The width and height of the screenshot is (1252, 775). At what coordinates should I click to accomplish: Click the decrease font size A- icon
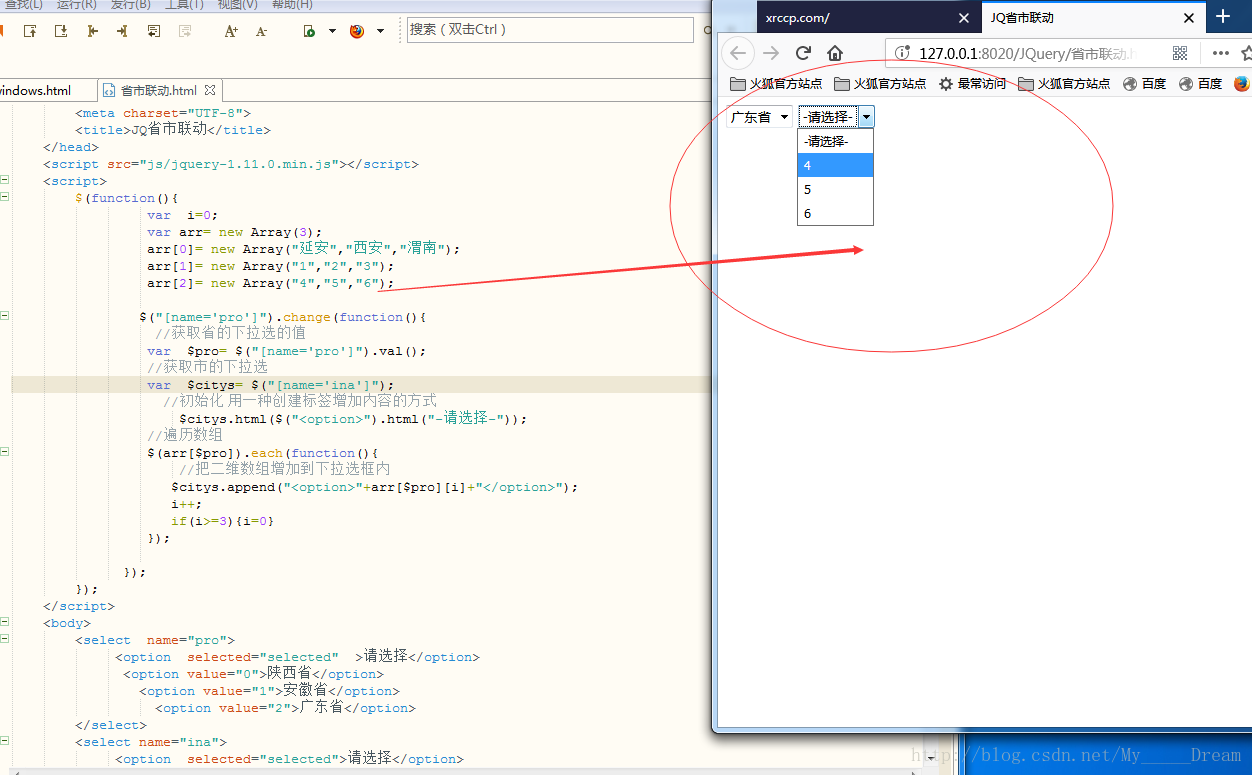point(262,31)
